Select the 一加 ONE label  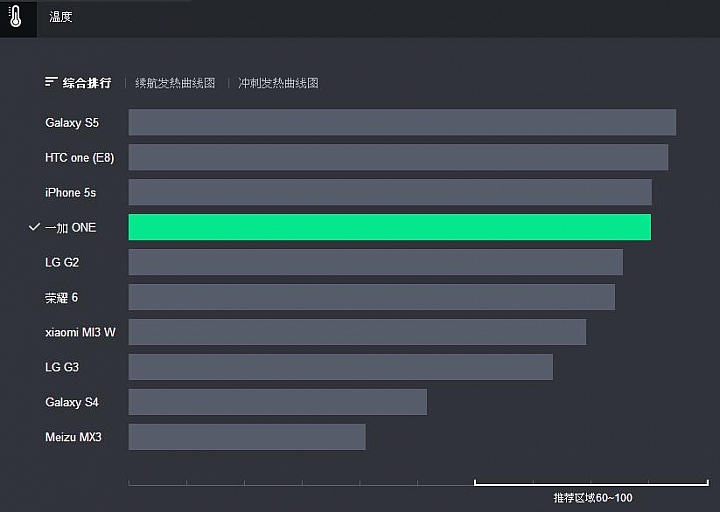tap(70, 227)
